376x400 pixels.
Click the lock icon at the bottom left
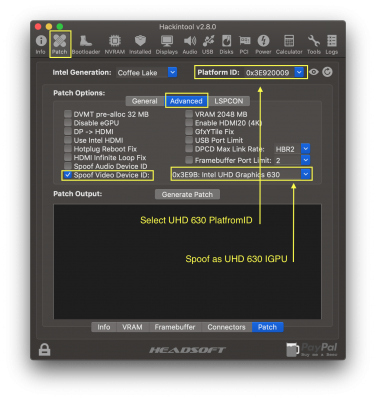[x=44, y=350]
